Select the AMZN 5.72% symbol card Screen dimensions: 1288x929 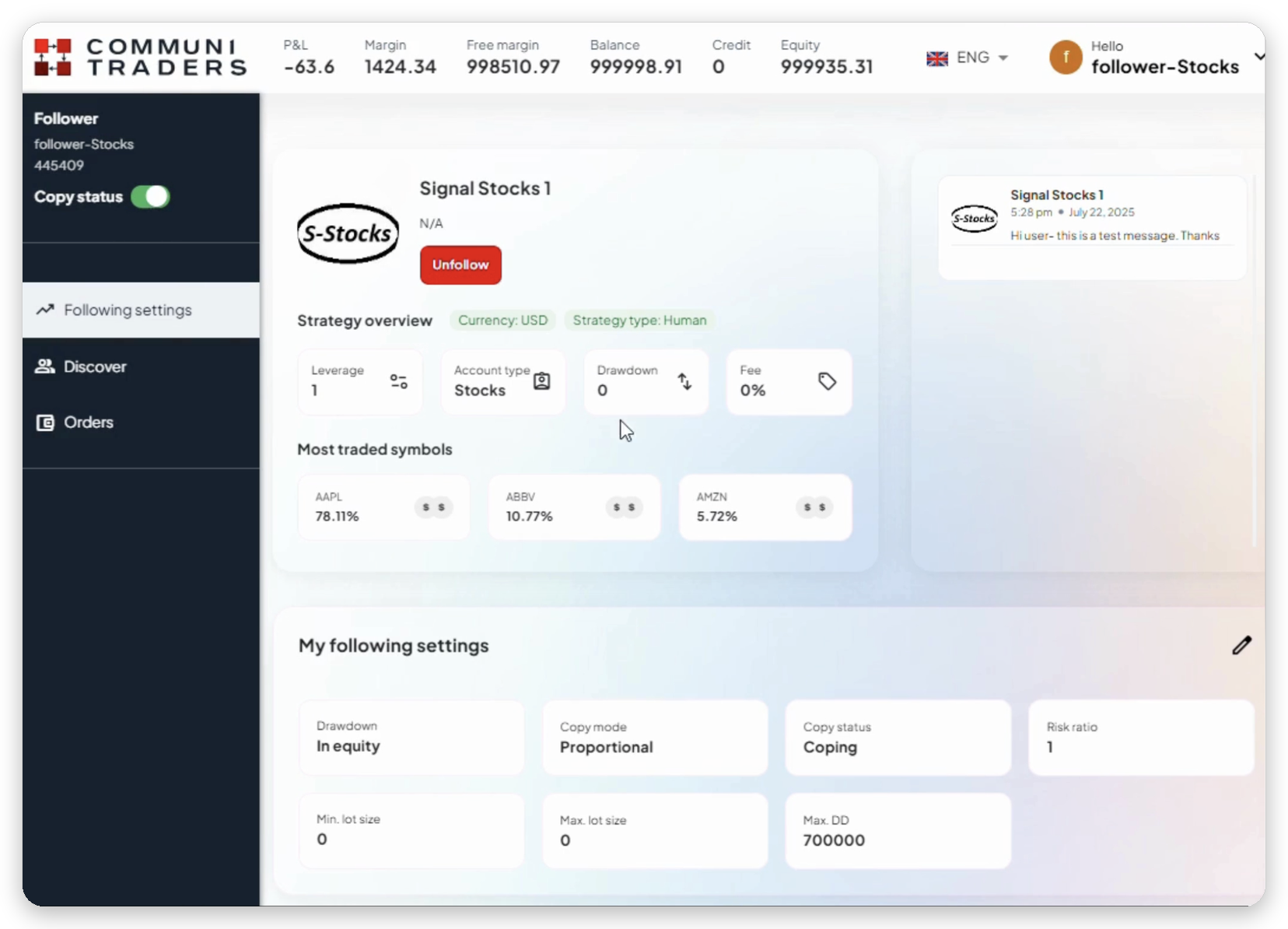(x=765, y=507)
